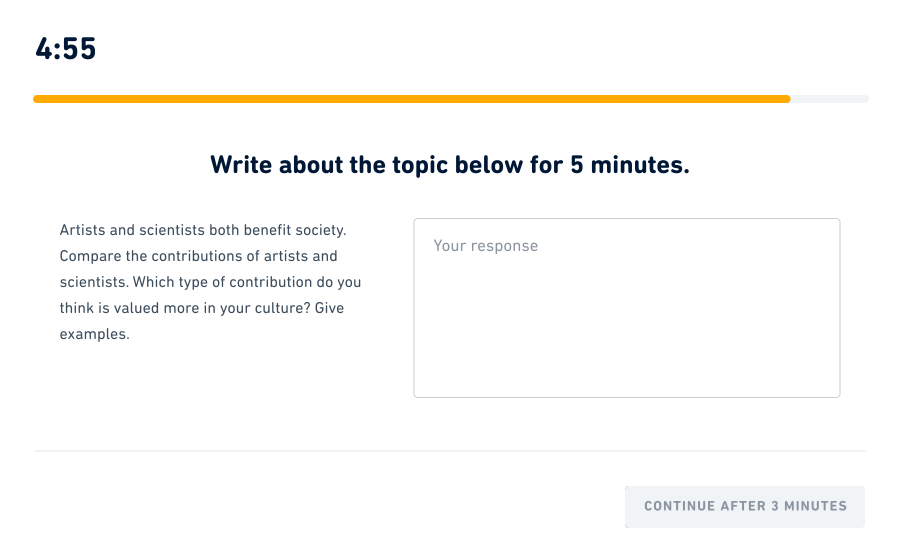900x560 pixels.
Task: Click the word "Compare" in the prompt
Action: pyautogui.click(x=89, y=256)
